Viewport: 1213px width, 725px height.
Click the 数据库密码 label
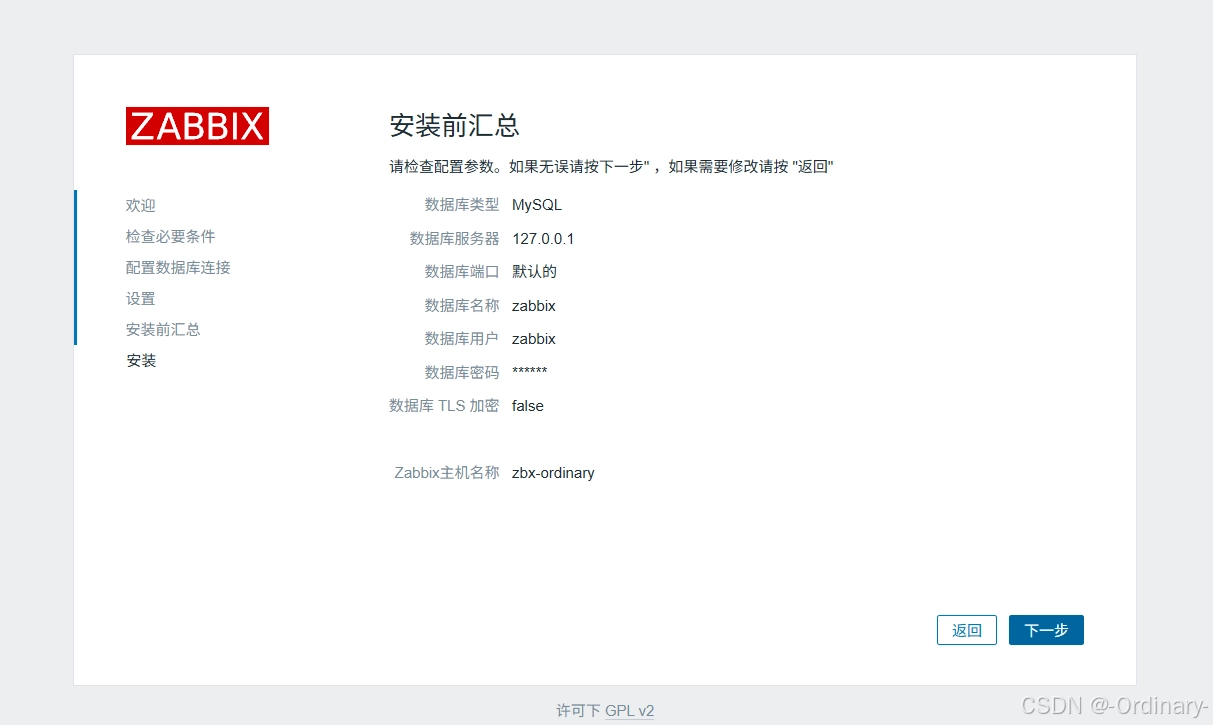pos(462,372)
